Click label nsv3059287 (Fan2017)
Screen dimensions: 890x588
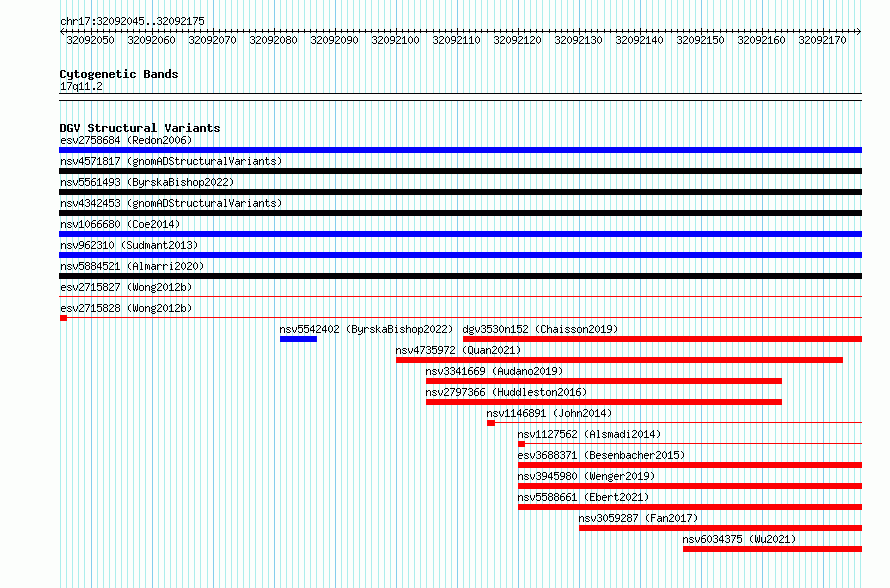coord(638,518)
